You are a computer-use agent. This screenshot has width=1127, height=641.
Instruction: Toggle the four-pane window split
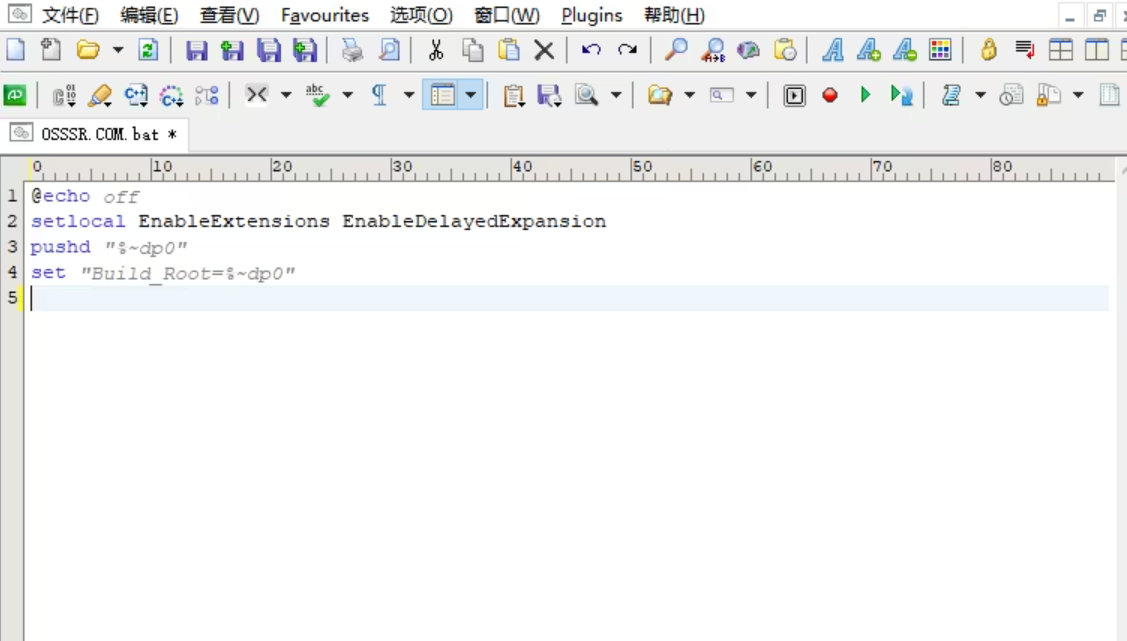[1061, 50]
